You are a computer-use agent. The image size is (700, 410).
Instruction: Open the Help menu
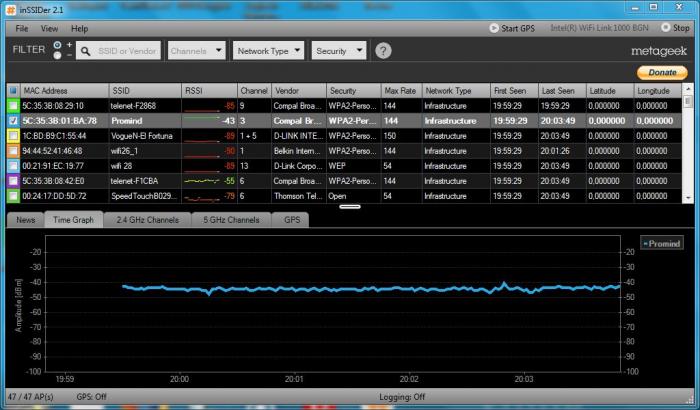[x=79, y=29]
